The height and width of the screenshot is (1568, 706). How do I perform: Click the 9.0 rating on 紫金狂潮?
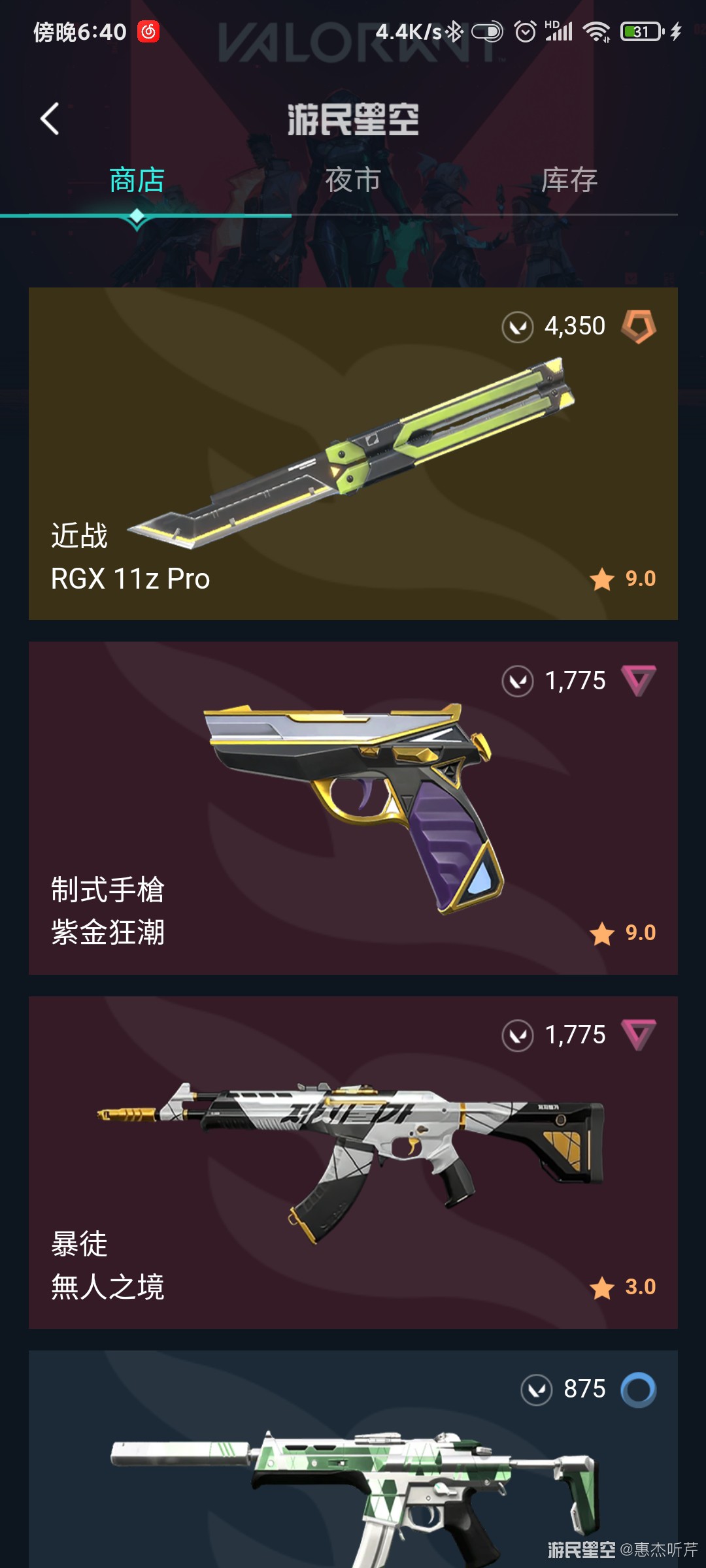click(640, 933)
